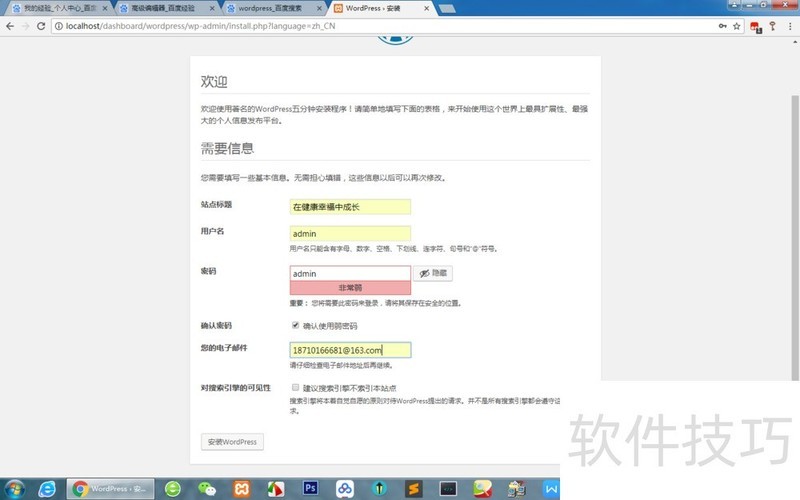The height and width of the screenshot is (500, 800).
Task: Open a new tab via the tab button
Action: pos(446,9)
